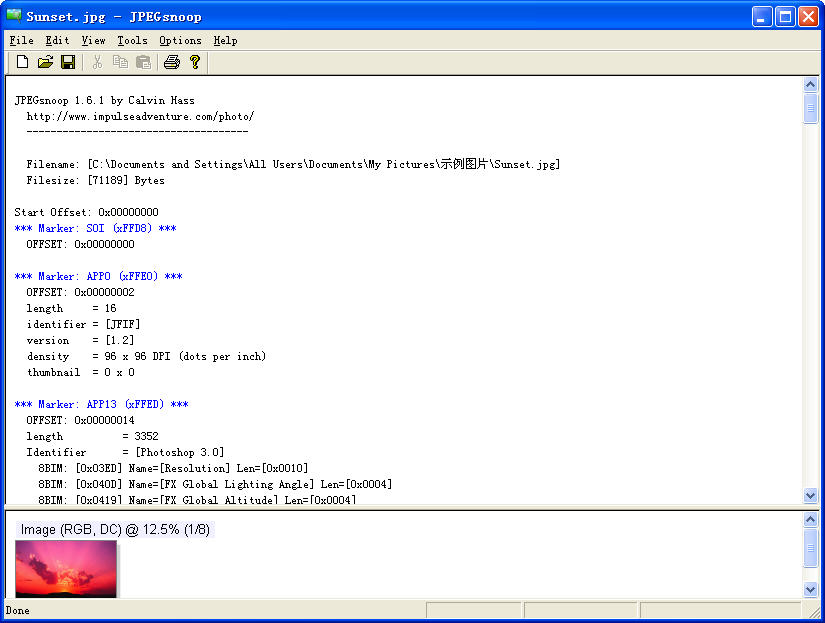
Task: Click the image pane scrollbar thumb
Action: (810, 548)
